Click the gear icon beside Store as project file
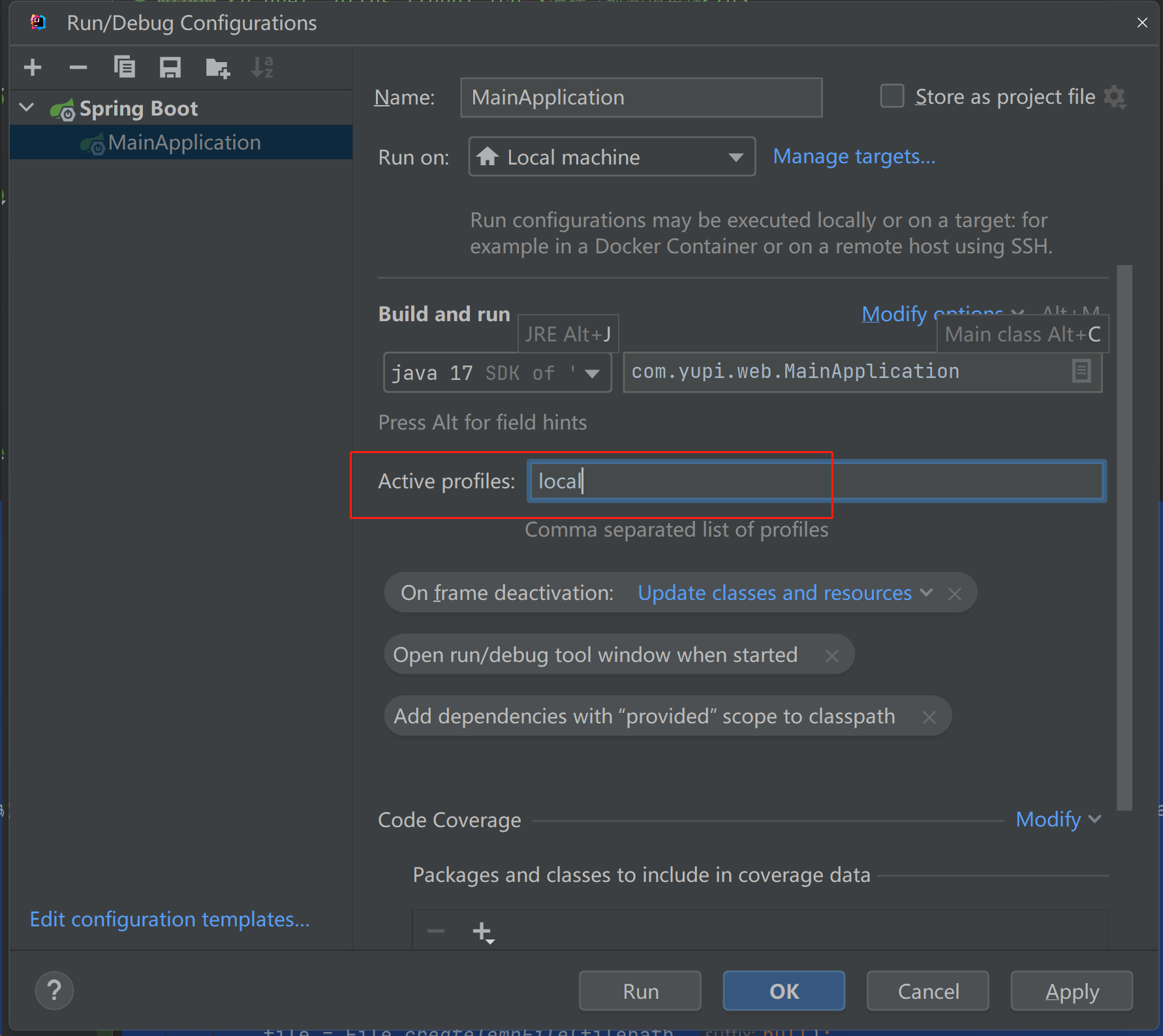The image size is (1163, 1036). [1115, 97]
